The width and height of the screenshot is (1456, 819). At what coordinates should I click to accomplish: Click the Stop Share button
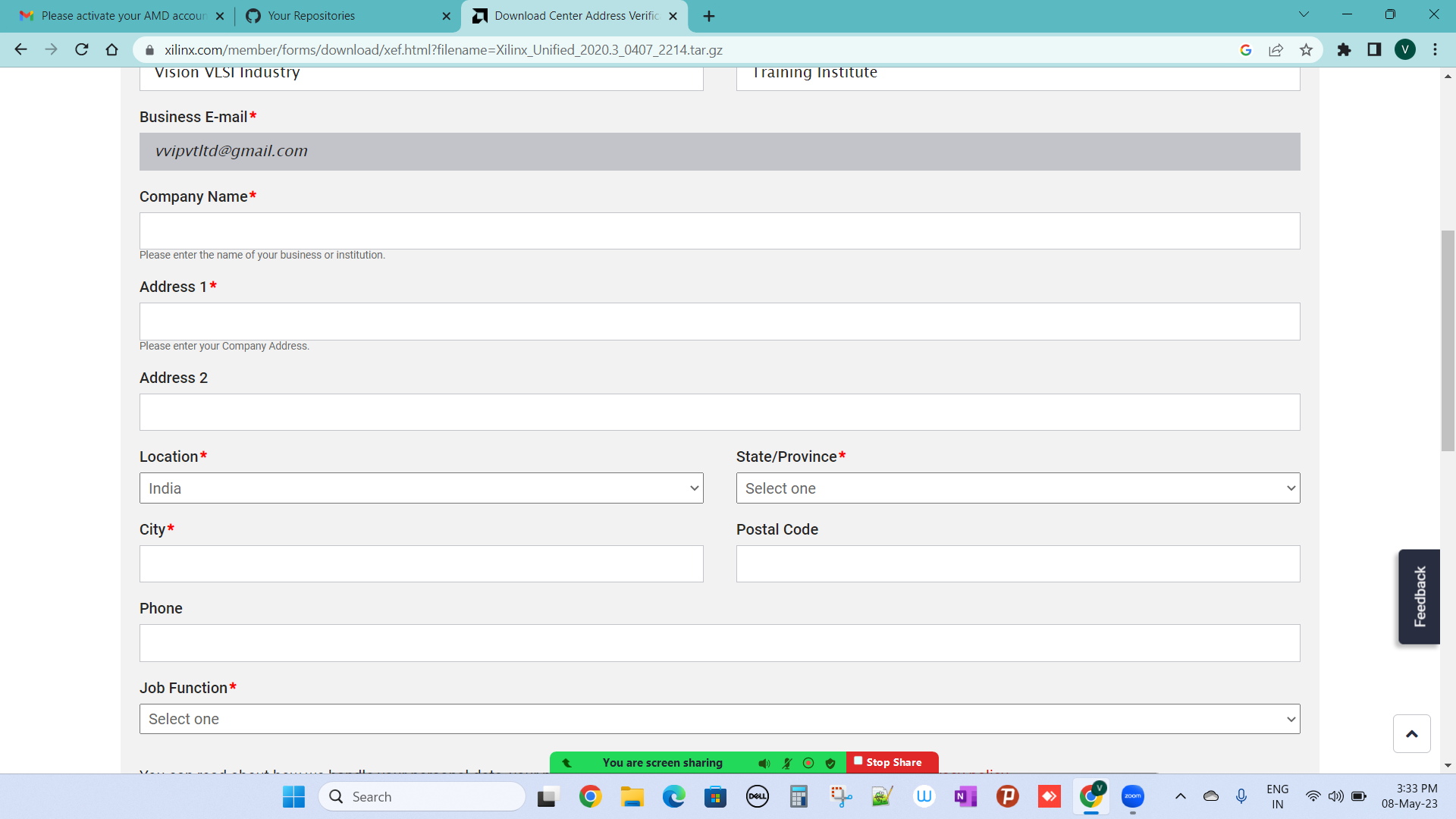[x=892, y=762]
